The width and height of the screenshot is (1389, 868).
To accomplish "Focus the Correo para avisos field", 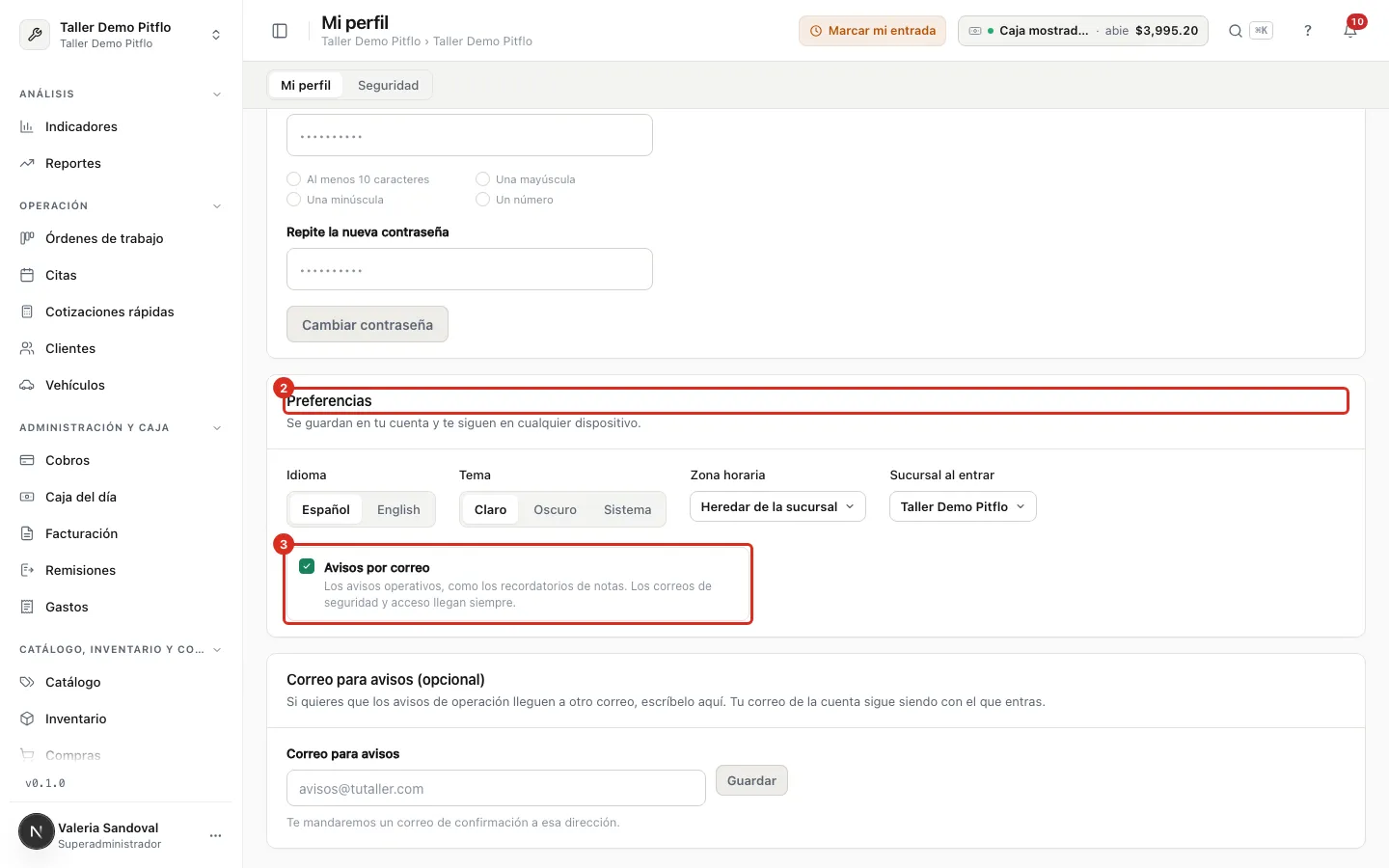I will click(x=496, y=788).
